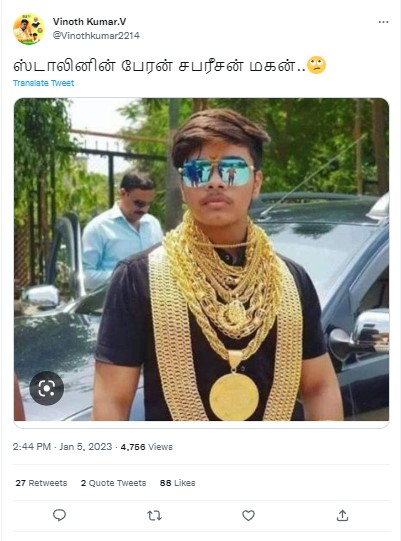Like the tweet with heart icon
401x541 pixels.
pos(248,515)
